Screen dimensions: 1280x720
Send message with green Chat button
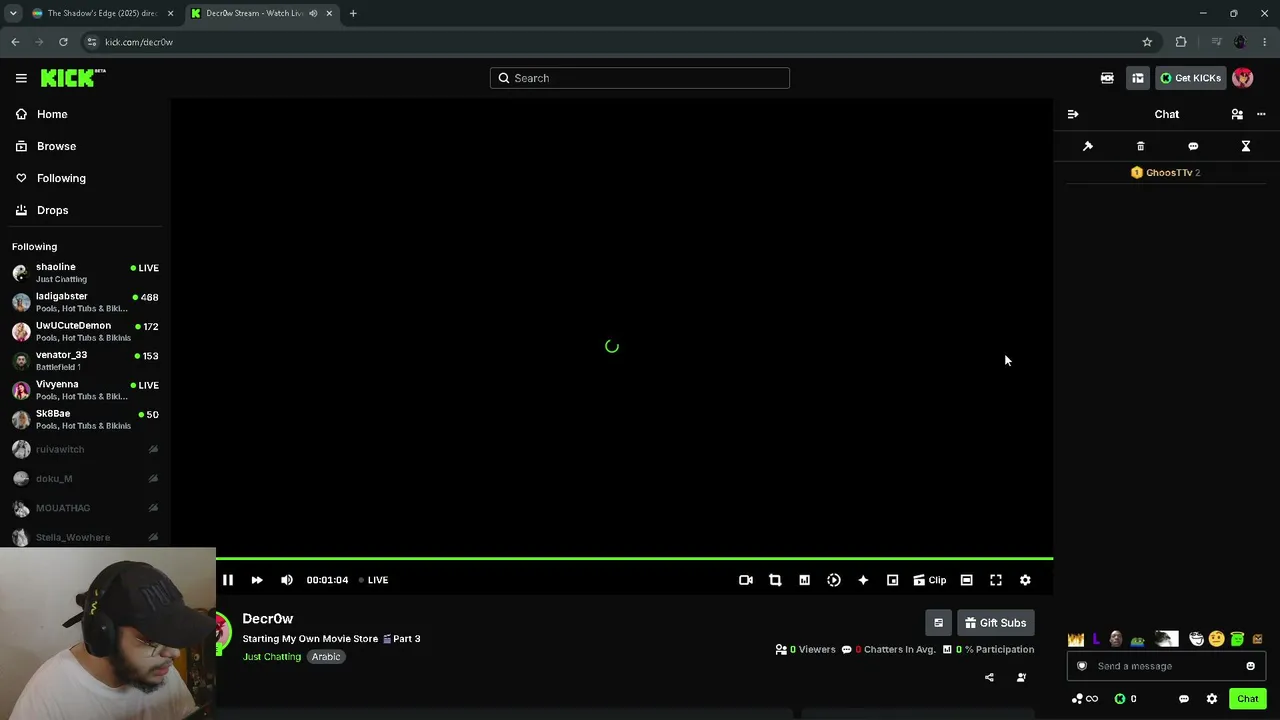coord(1247,699)
